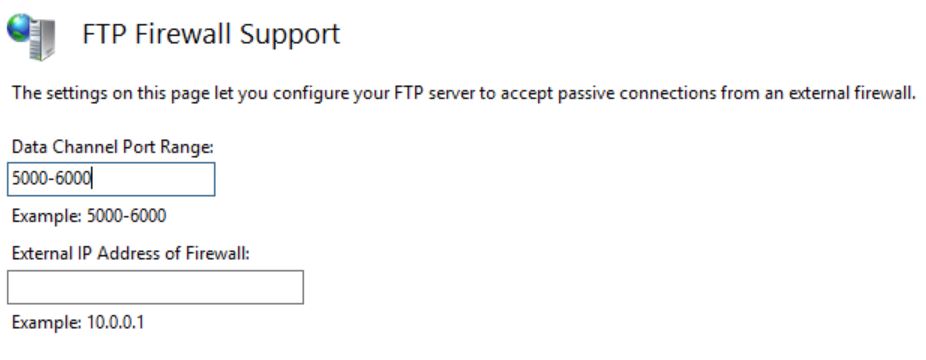
Task: Focus the External IP Address of Firewall field
Action: (155, 287)
